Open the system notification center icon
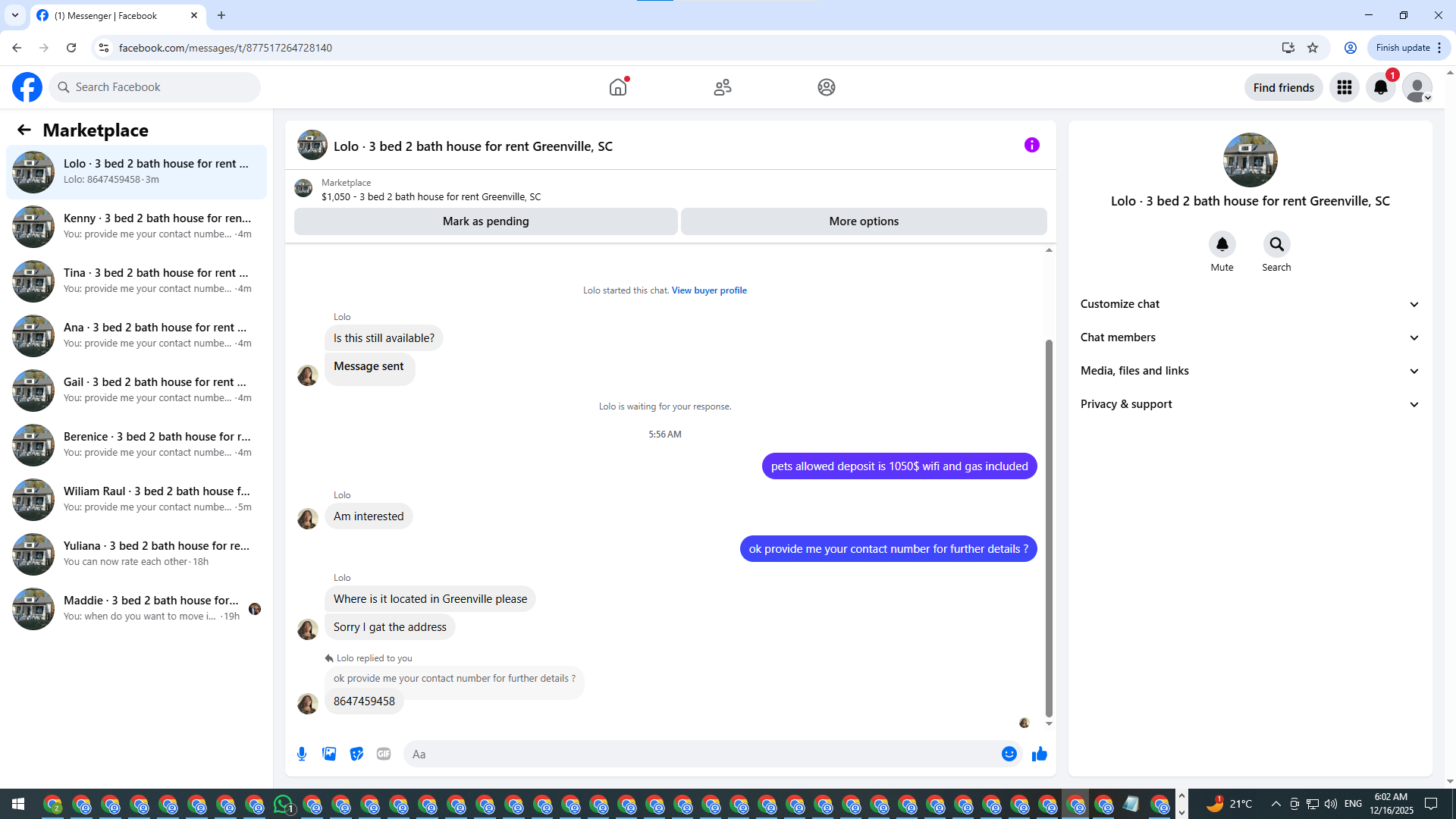 tap(1431, 804)
